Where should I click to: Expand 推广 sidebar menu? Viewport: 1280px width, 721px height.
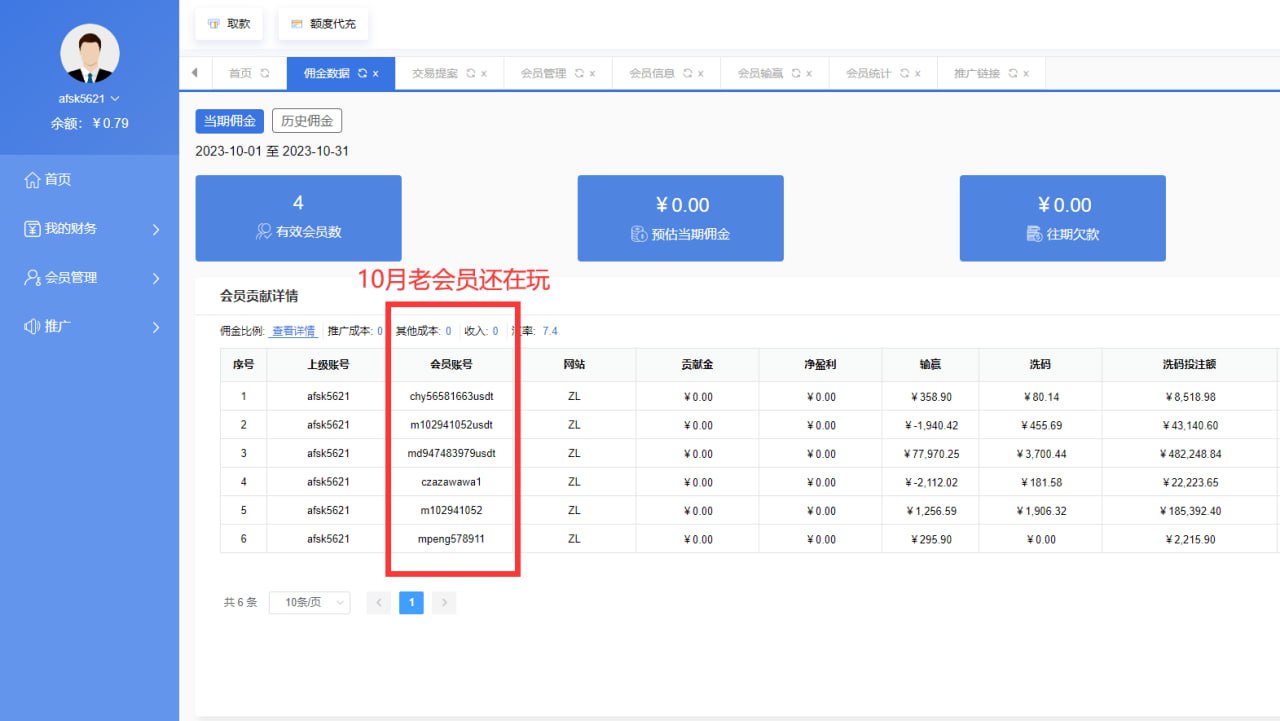(90, 327)
